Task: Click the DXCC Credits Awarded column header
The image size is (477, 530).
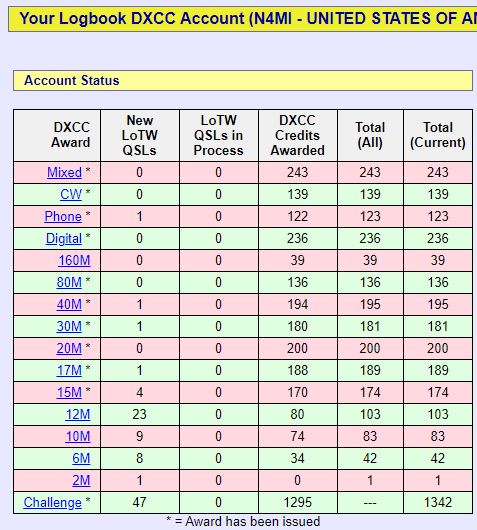Action: [297, 135]
